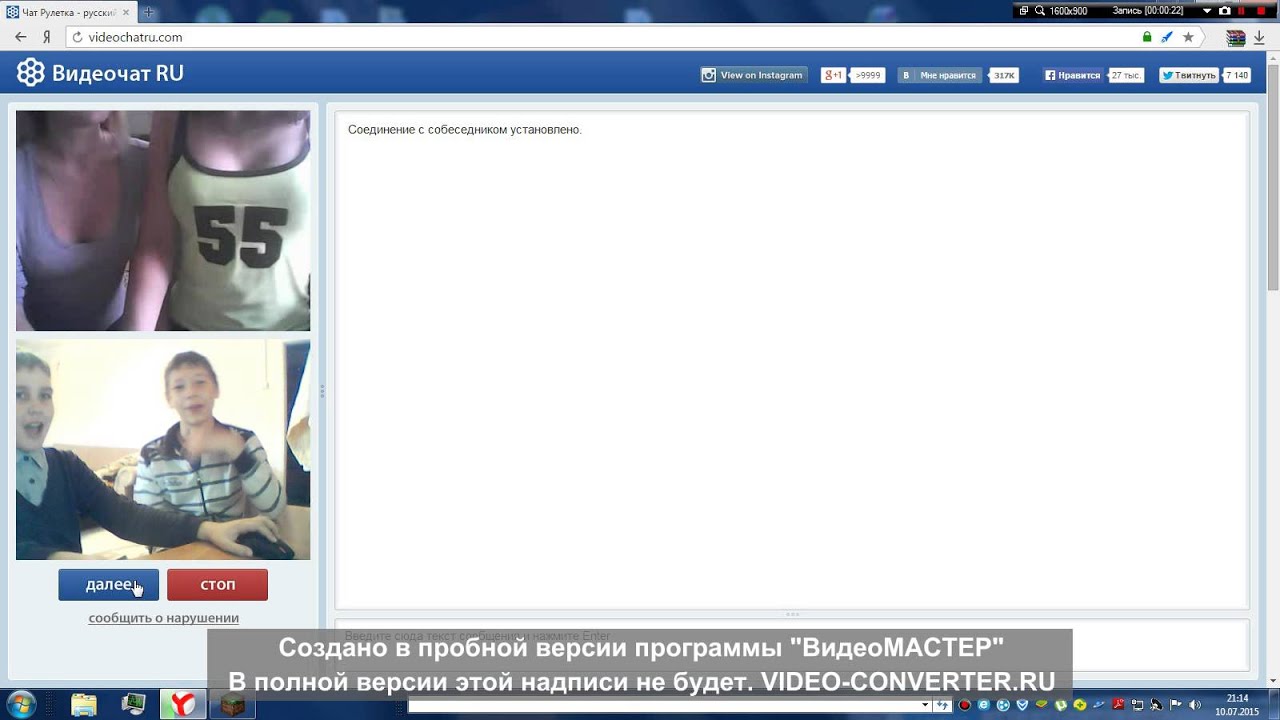
Task: Click the panel divider handle beside videos
Action: (322, 391)
